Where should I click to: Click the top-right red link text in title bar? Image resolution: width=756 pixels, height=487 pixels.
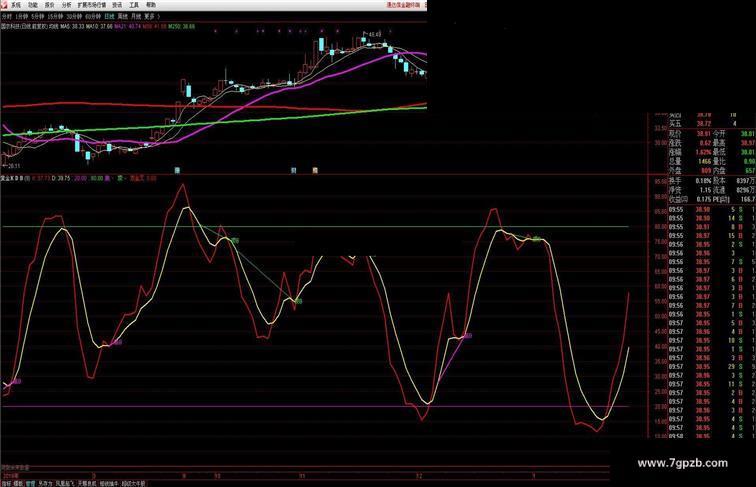[403, 5]
